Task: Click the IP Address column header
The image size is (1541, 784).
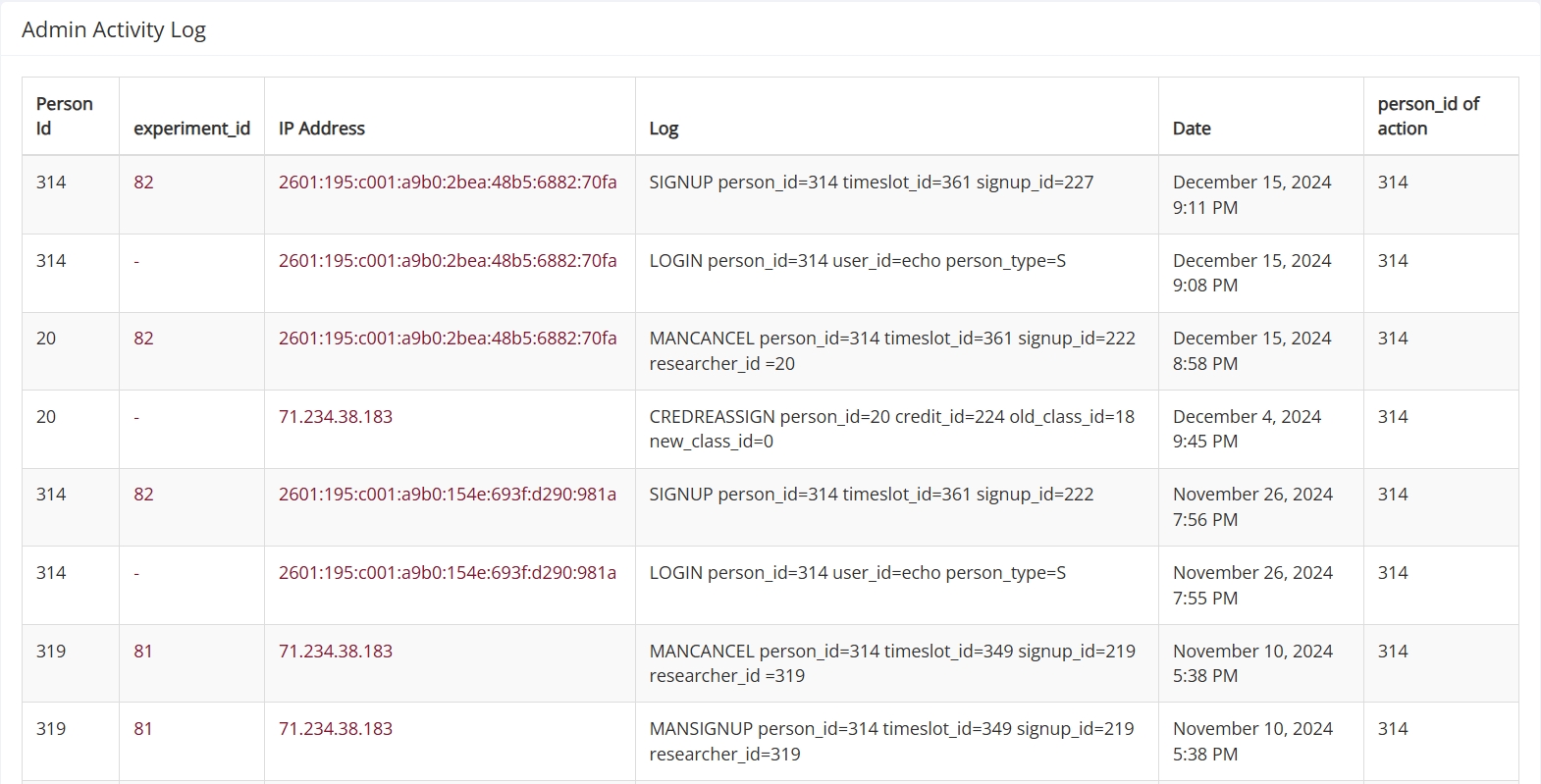Action: point(322,129)
